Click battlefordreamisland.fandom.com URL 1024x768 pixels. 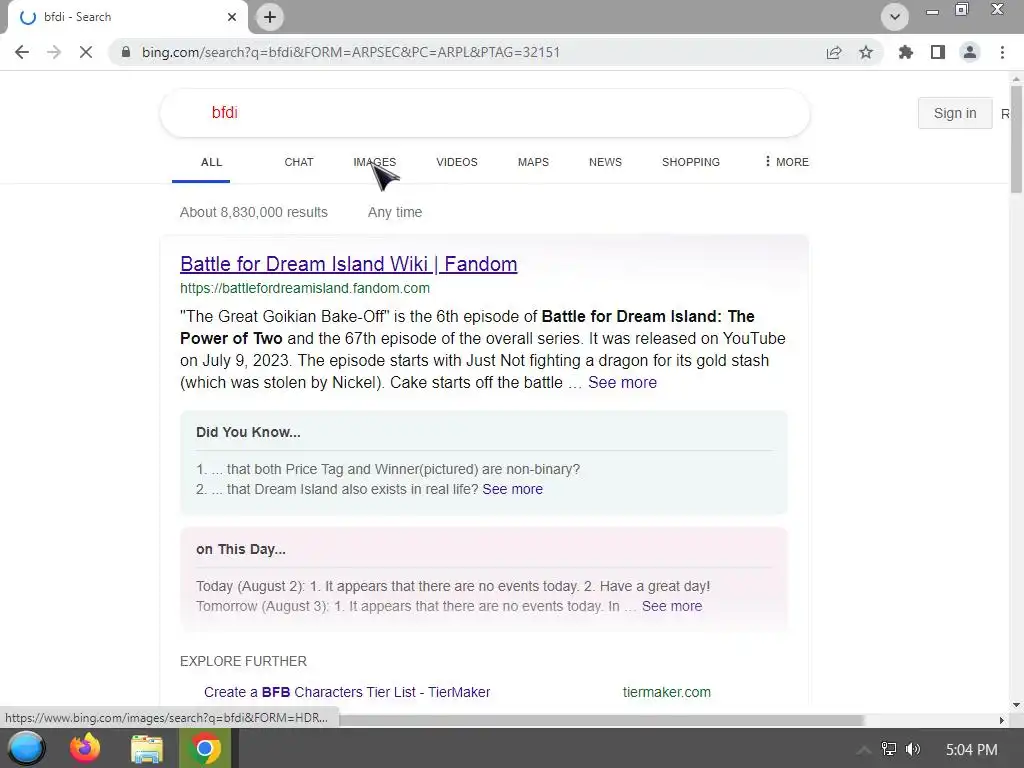(x=304, y=288)
